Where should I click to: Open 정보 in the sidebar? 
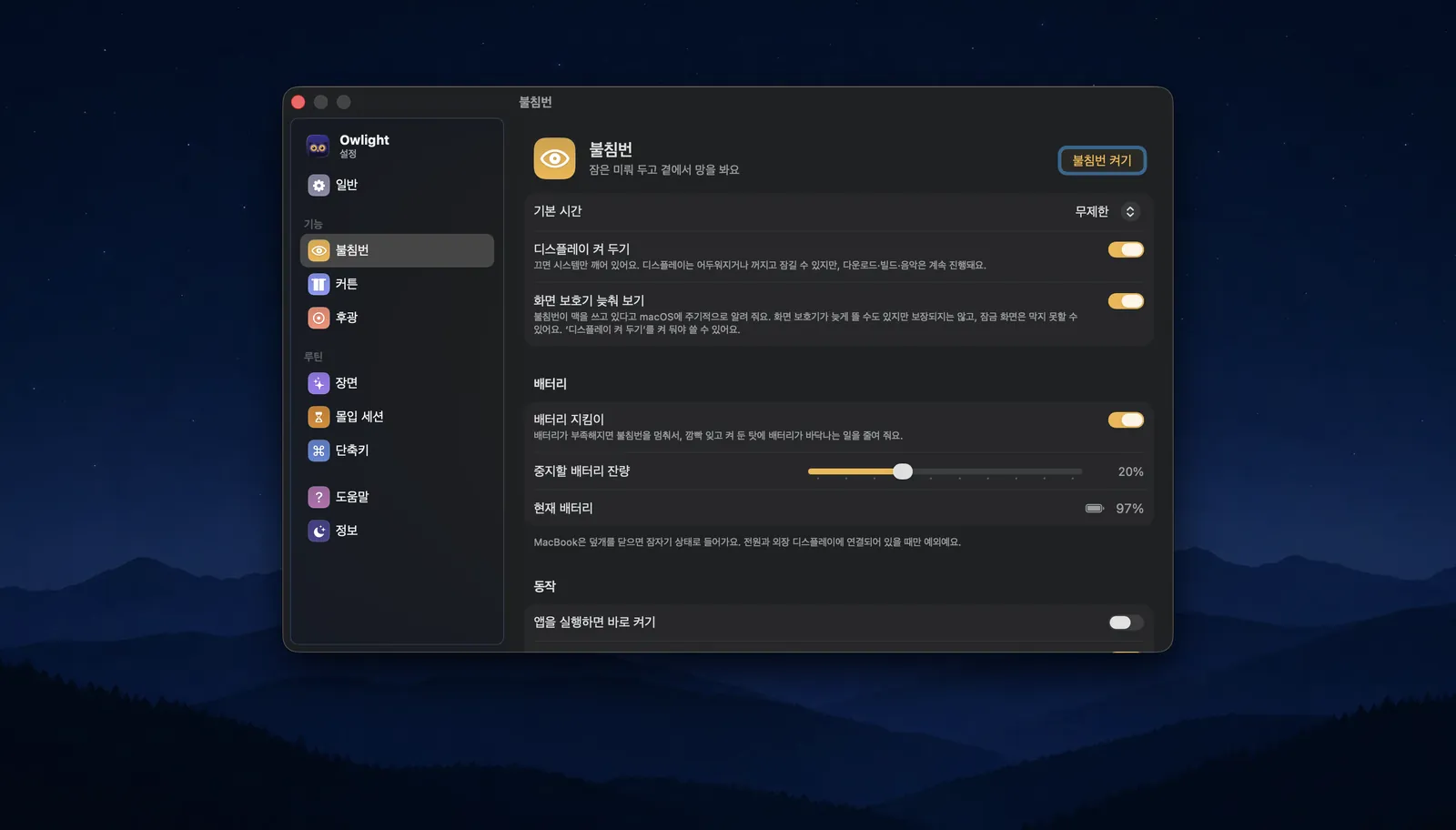(x=397, y=531)
